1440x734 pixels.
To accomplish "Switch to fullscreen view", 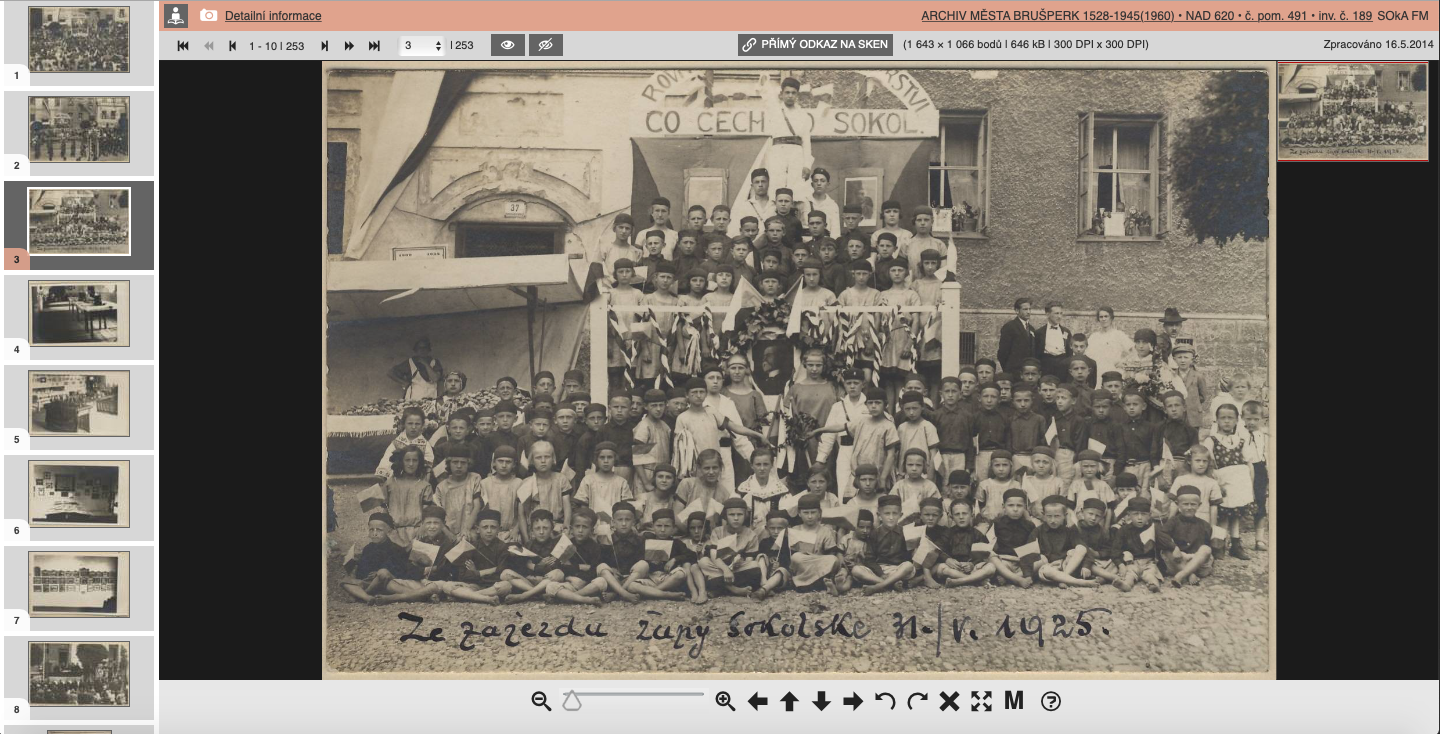I will tap(982, 702).
